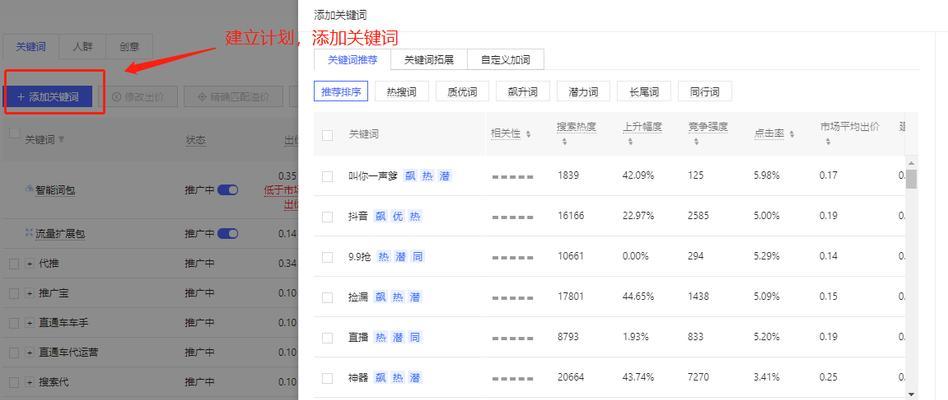This screenshot has height=400, width=948.
Task: Click the 同 tag on 直播 row
Action: tap(415, 337)
